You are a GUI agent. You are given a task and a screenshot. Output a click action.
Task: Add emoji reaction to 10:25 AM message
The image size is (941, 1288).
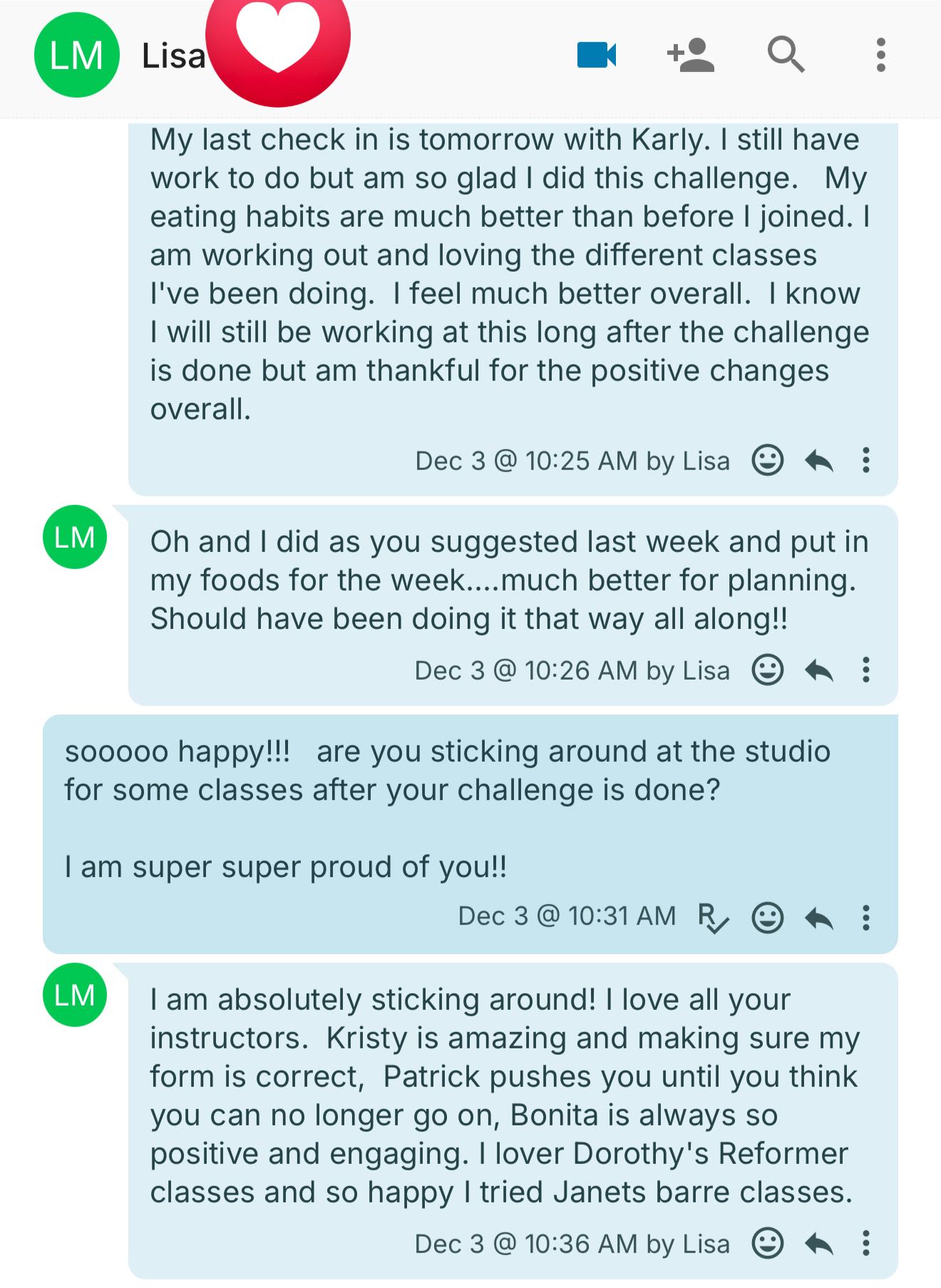click(x=768, y=461)
